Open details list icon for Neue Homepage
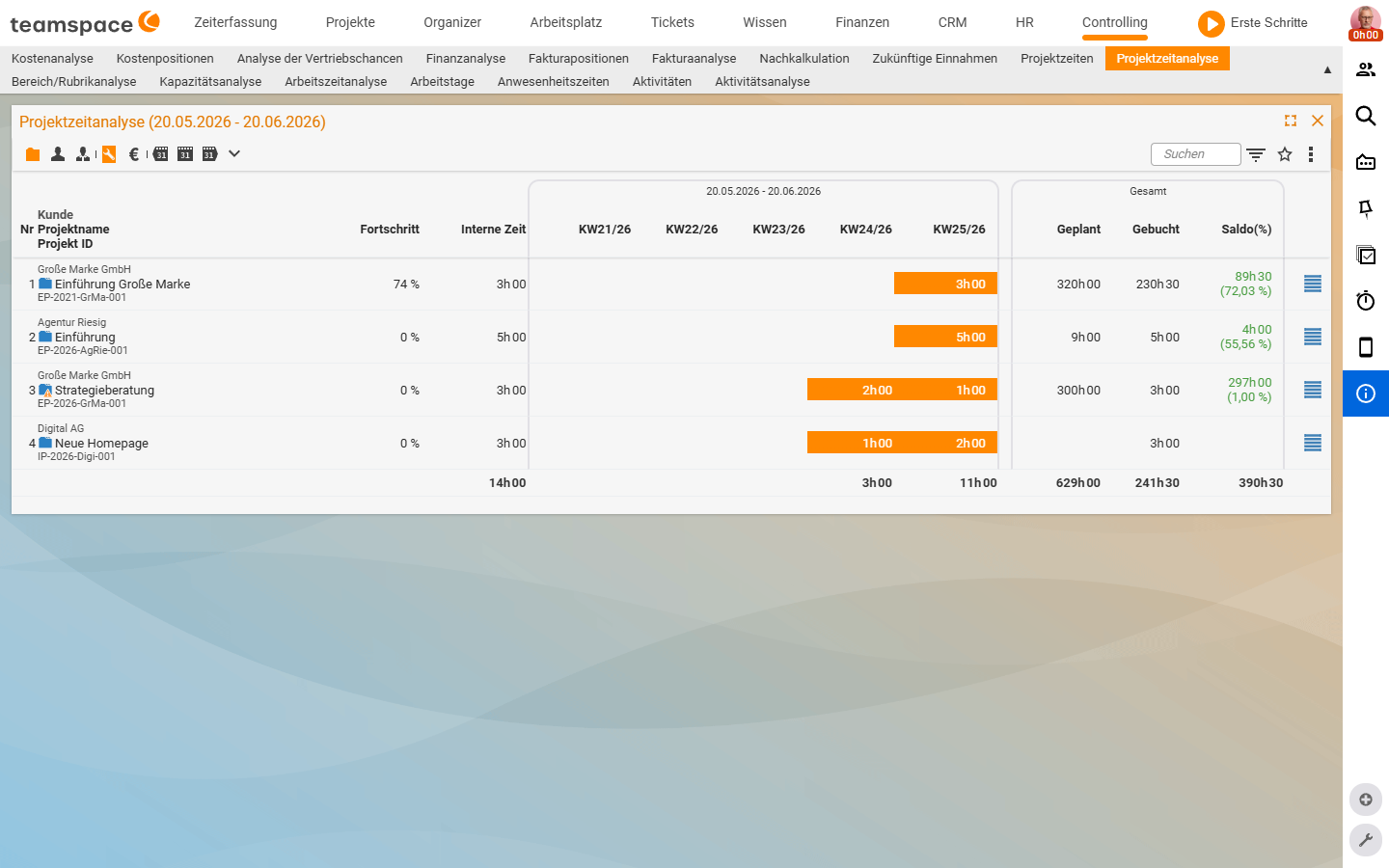1389x868 pixels. tap(1313, 443)
